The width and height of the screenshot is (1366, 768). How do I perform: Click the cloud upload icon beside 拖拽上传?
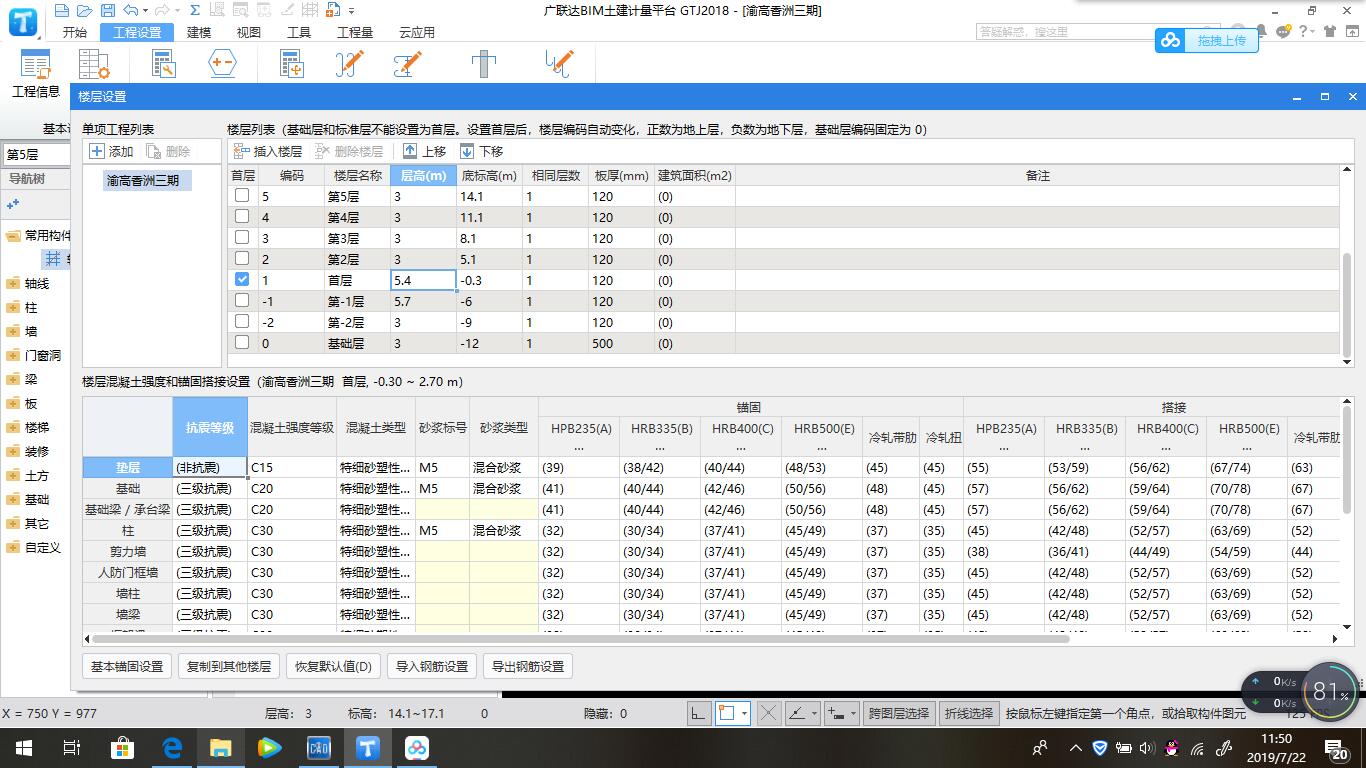pos(1169,40)
